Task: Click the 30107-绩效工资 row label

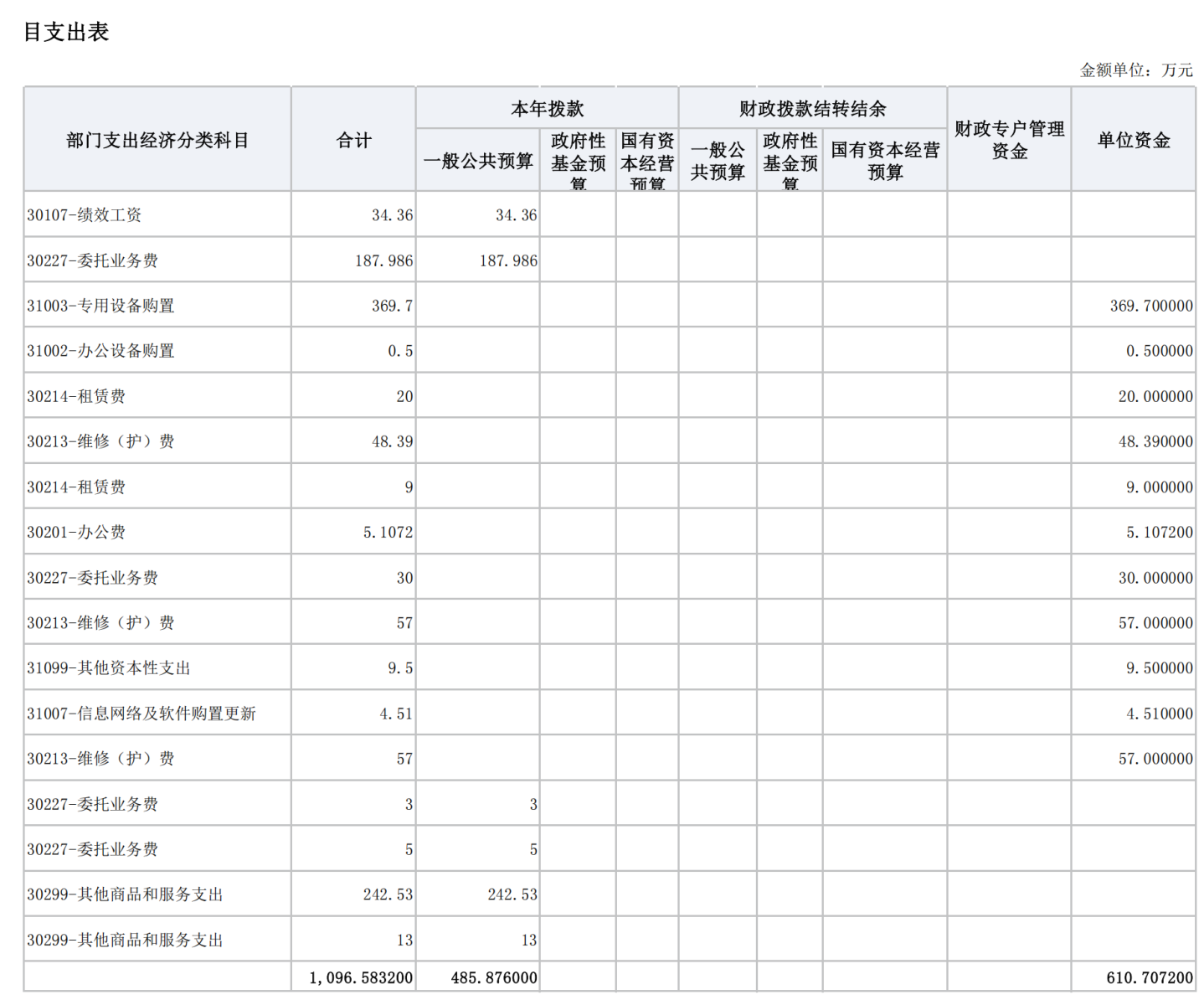Action: (x=85, y=215)
